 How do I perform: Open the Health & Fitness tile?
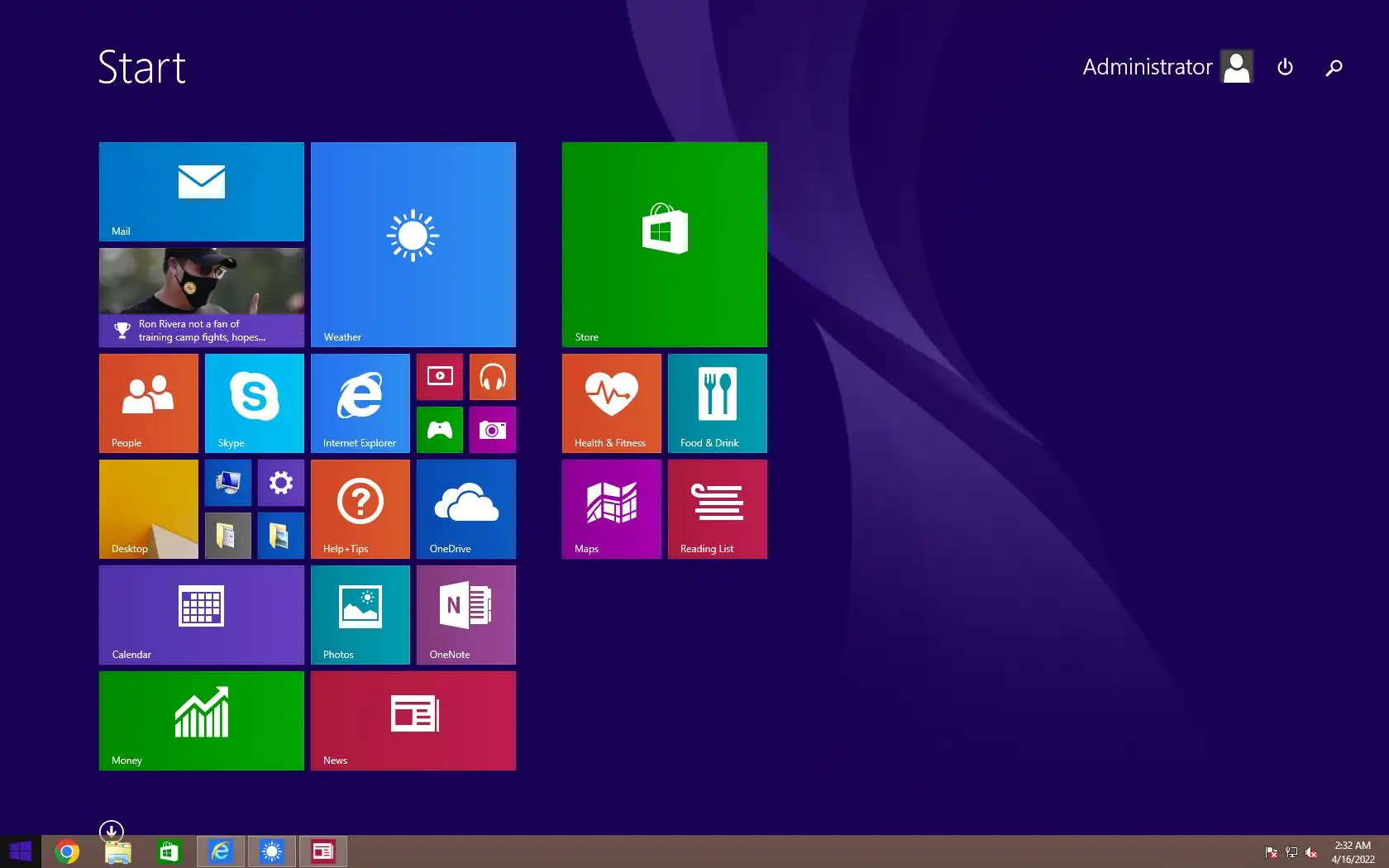[612, 403]
